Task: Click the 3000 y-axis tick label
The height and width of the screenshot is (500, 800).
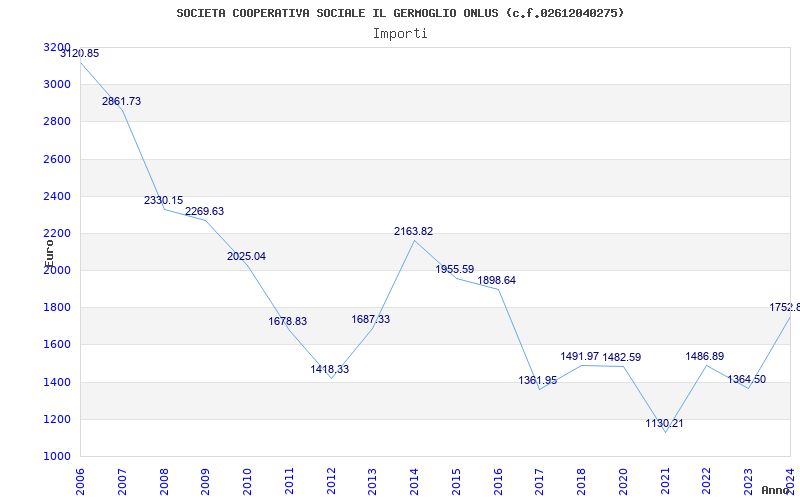Action: [57, 85]
